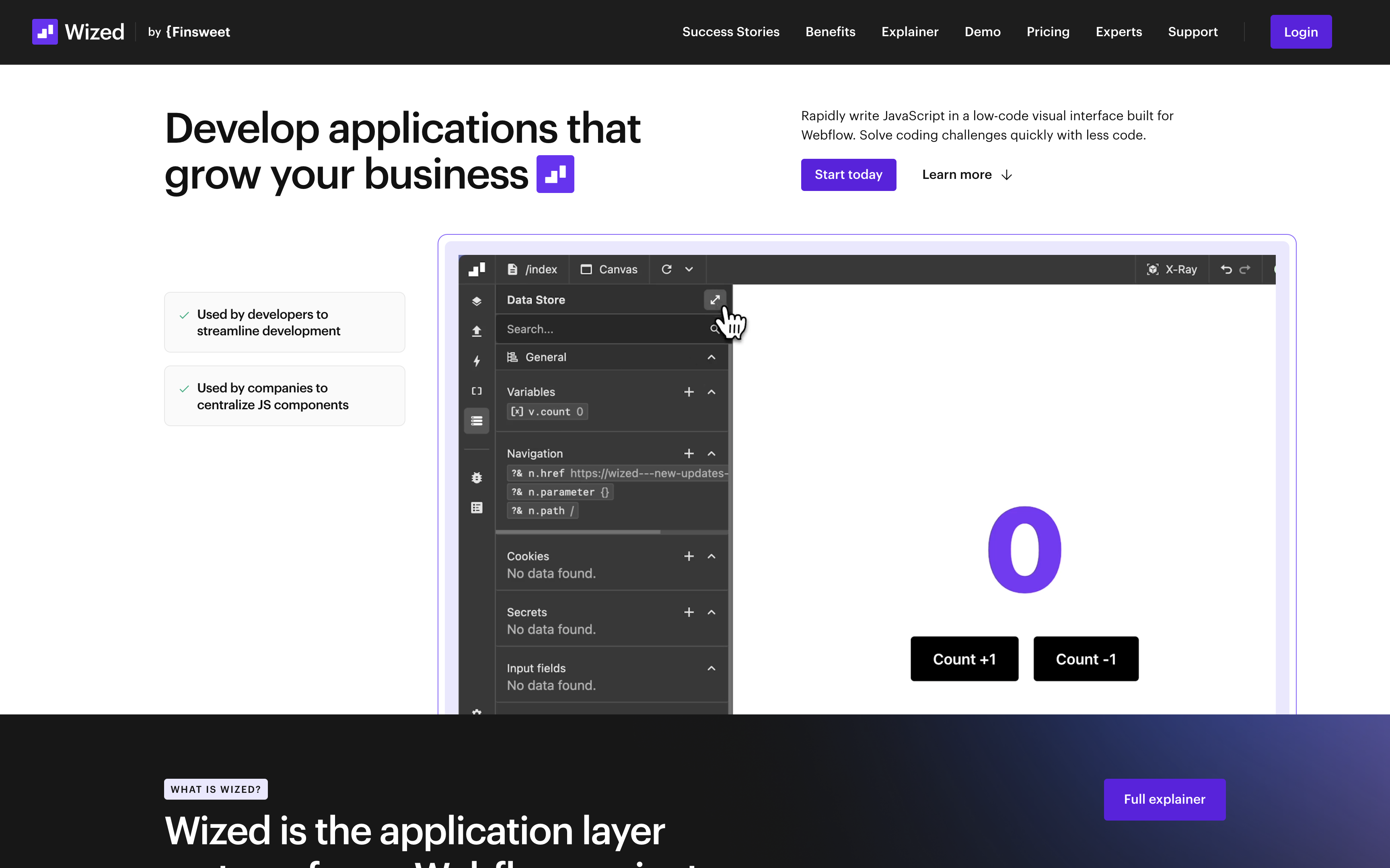
Task: Select the n.path entry
Action: click(x=542, y=510)
